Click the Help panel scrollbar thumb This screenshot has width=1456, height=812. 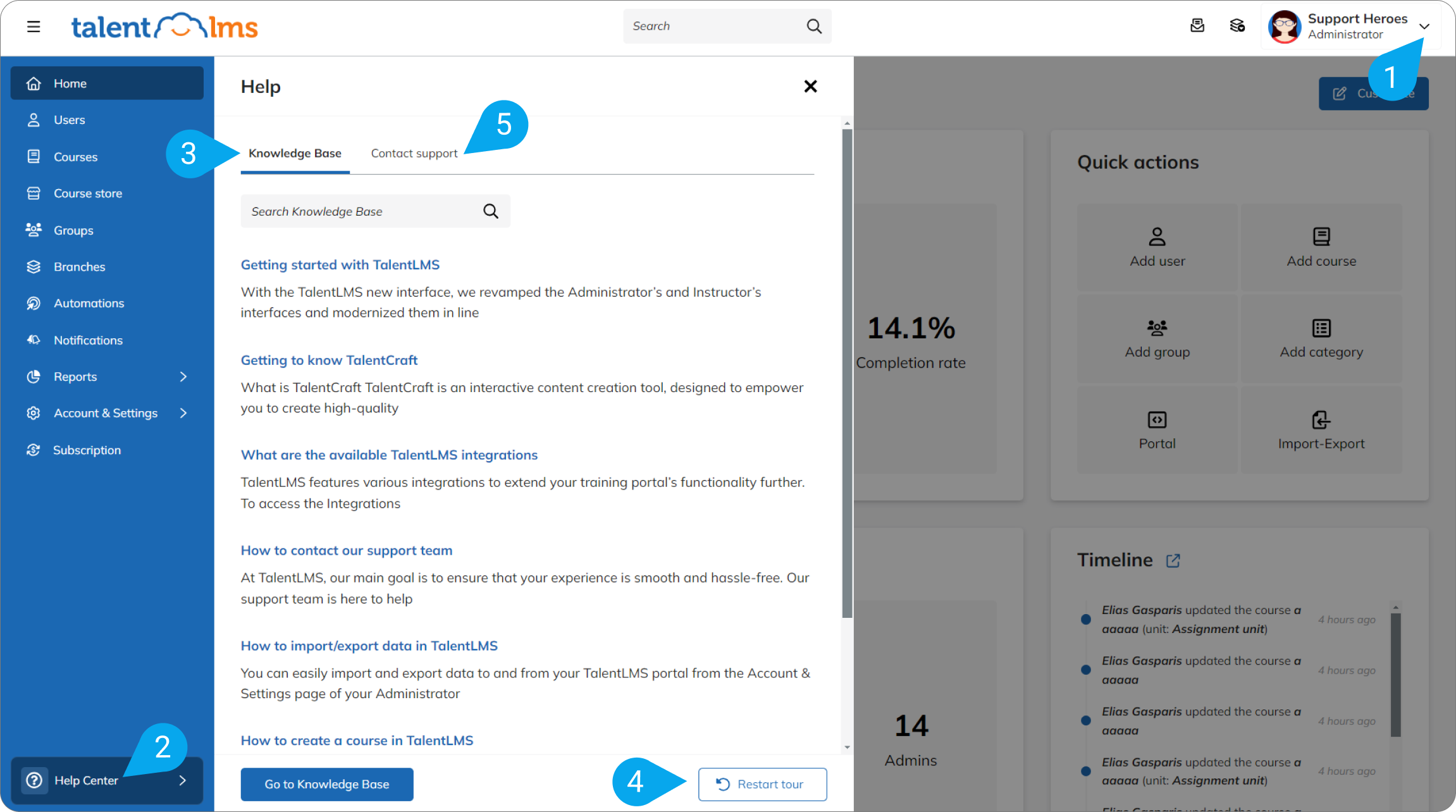[x=847, y=373]
